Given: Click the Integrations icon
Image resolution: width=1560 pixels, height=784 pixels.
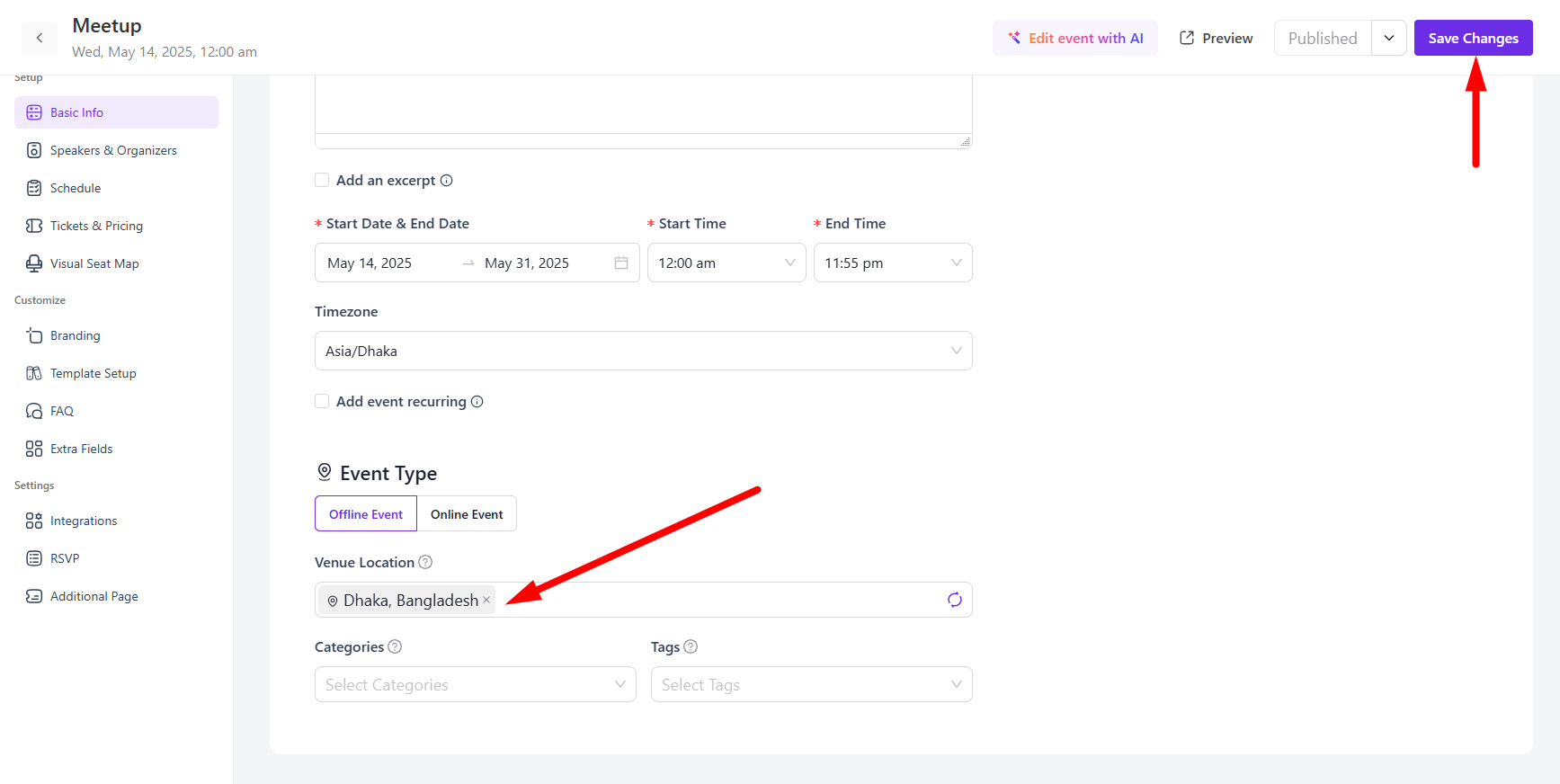Looking at the screenshot, I should (34, 521).
